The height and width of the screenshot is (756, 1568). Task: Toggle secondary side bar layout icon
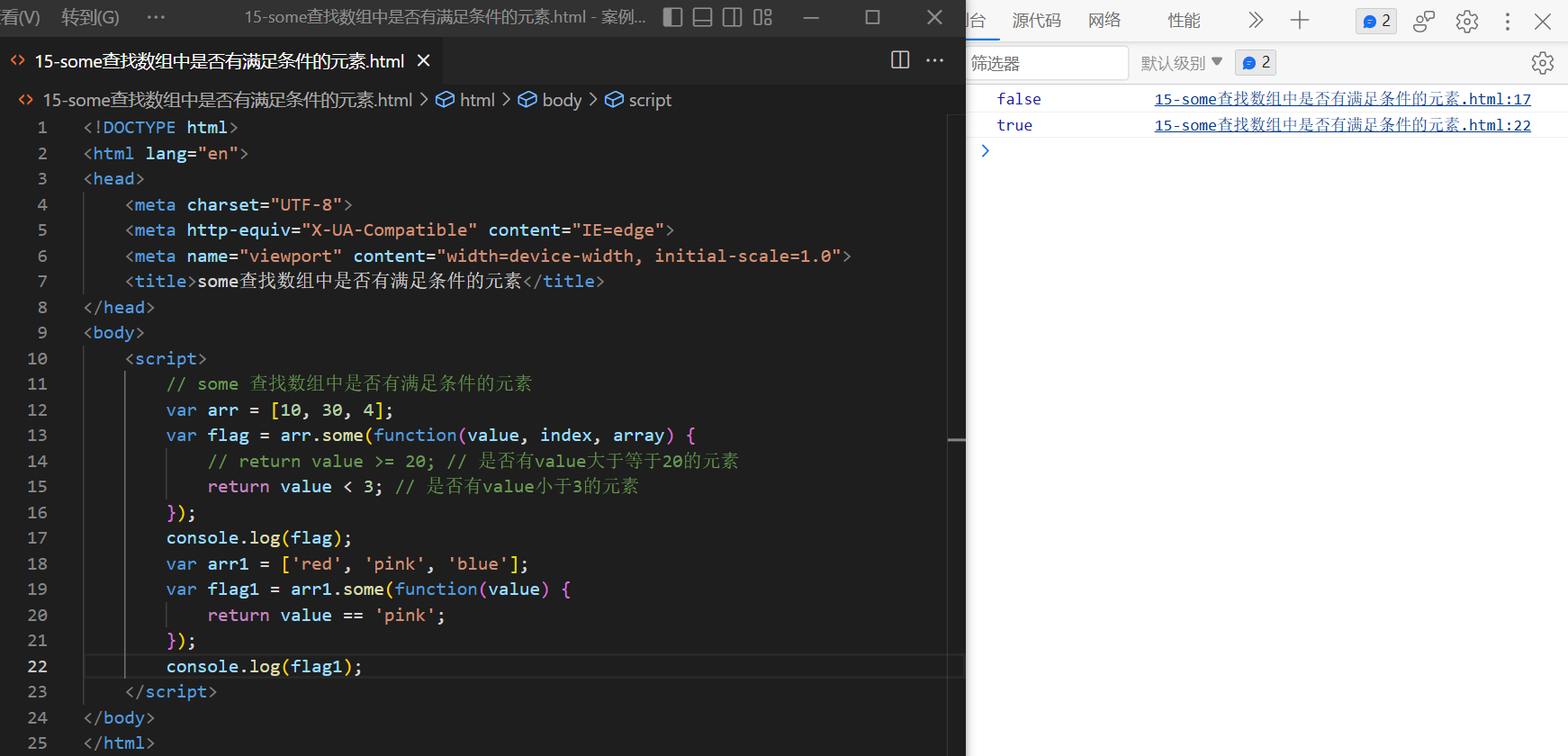pyautogui.click(x=733, y=17)
